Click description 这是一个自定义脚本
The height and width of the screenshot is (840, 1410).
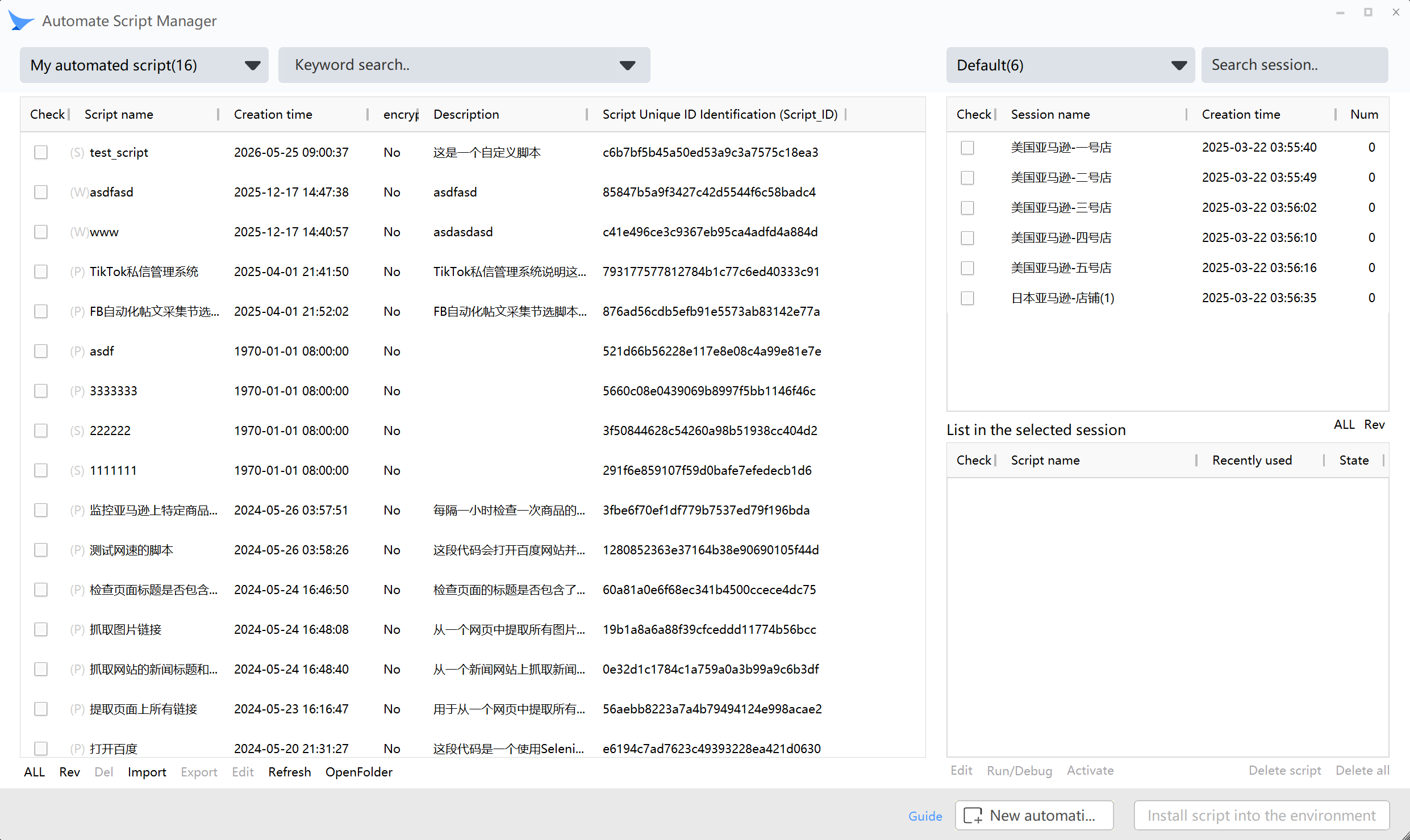[487, 152]
